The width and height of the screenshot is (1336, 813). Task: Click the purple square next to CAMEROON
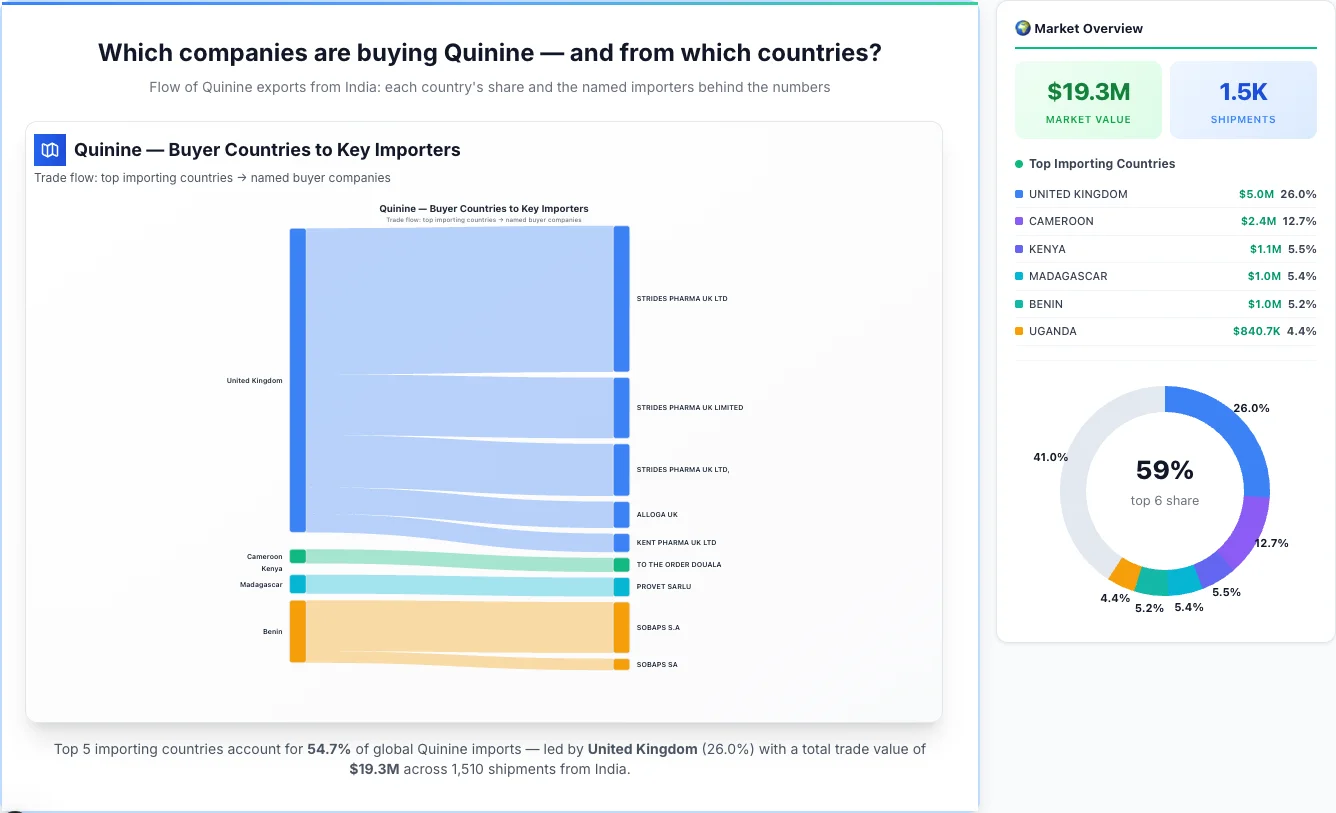(x=1019, y=221)
